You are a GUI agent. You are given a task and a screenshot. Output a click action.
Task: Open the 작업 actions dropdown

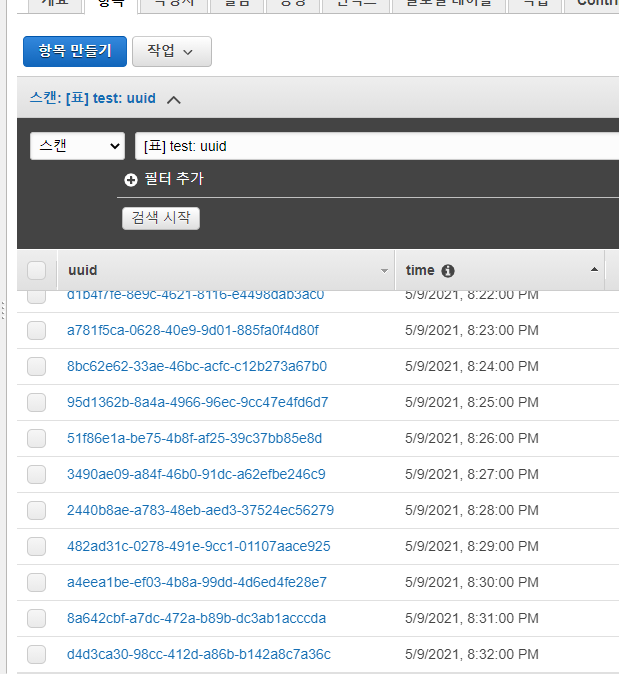(171, 51)
